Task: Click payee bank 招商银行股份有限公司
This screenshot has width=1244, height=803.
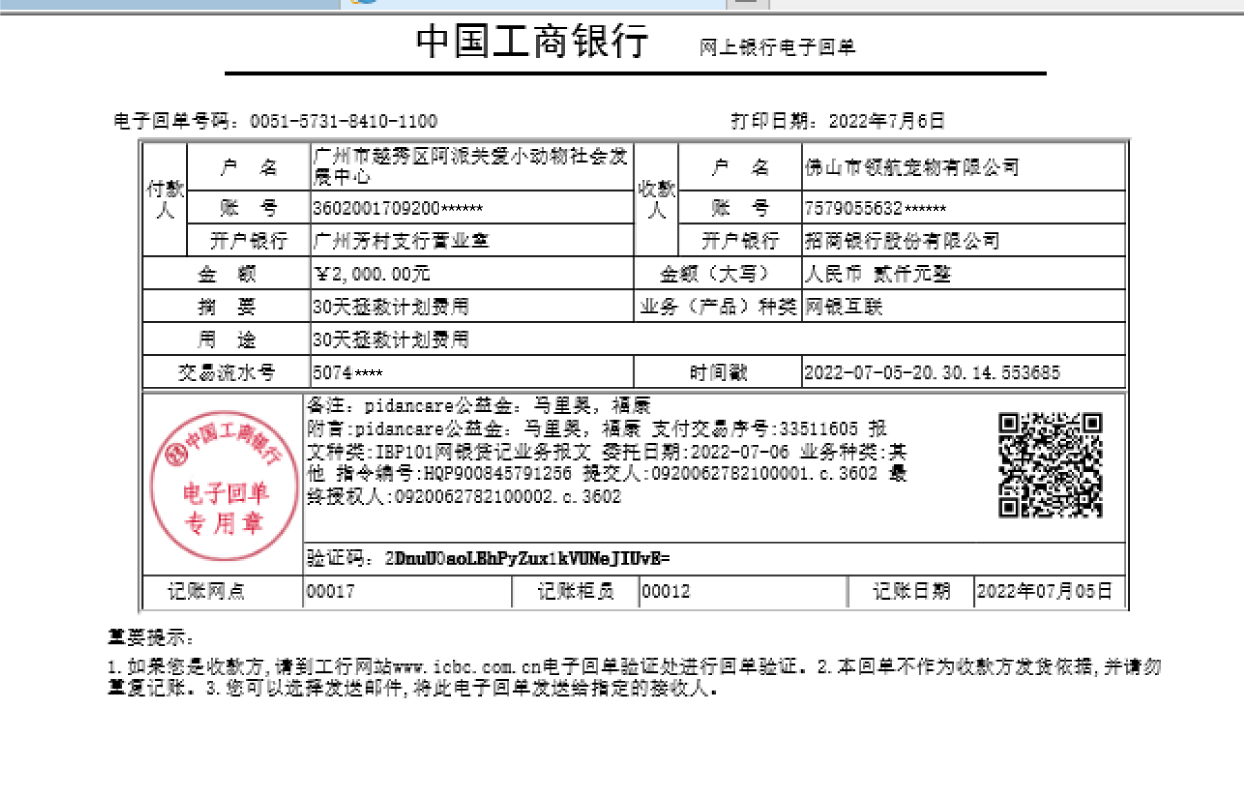Action: pyautogui.click(x=902, y=241)
